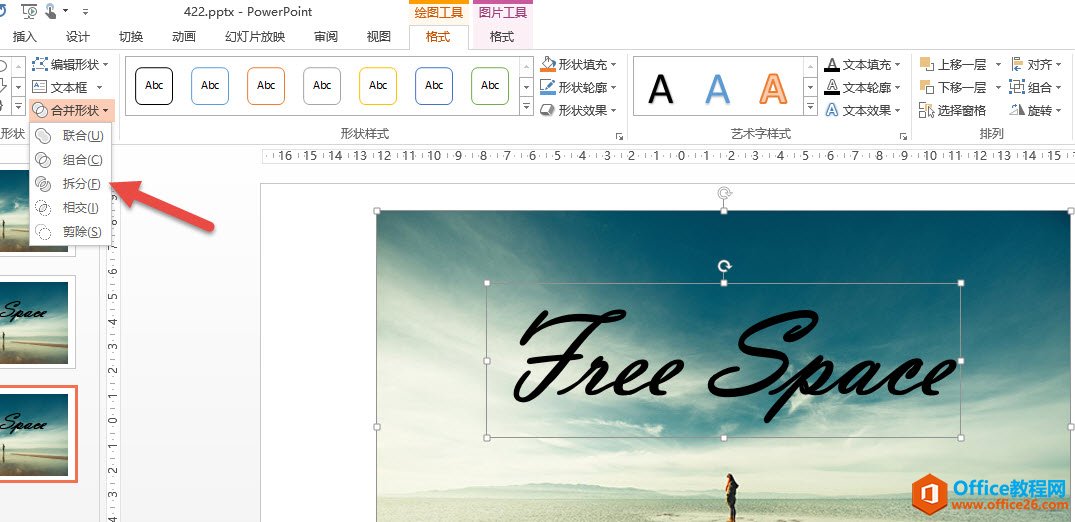Choose 剪除(S) from the merge shapes menu
1075x522 pixels.
pos(71,232)
